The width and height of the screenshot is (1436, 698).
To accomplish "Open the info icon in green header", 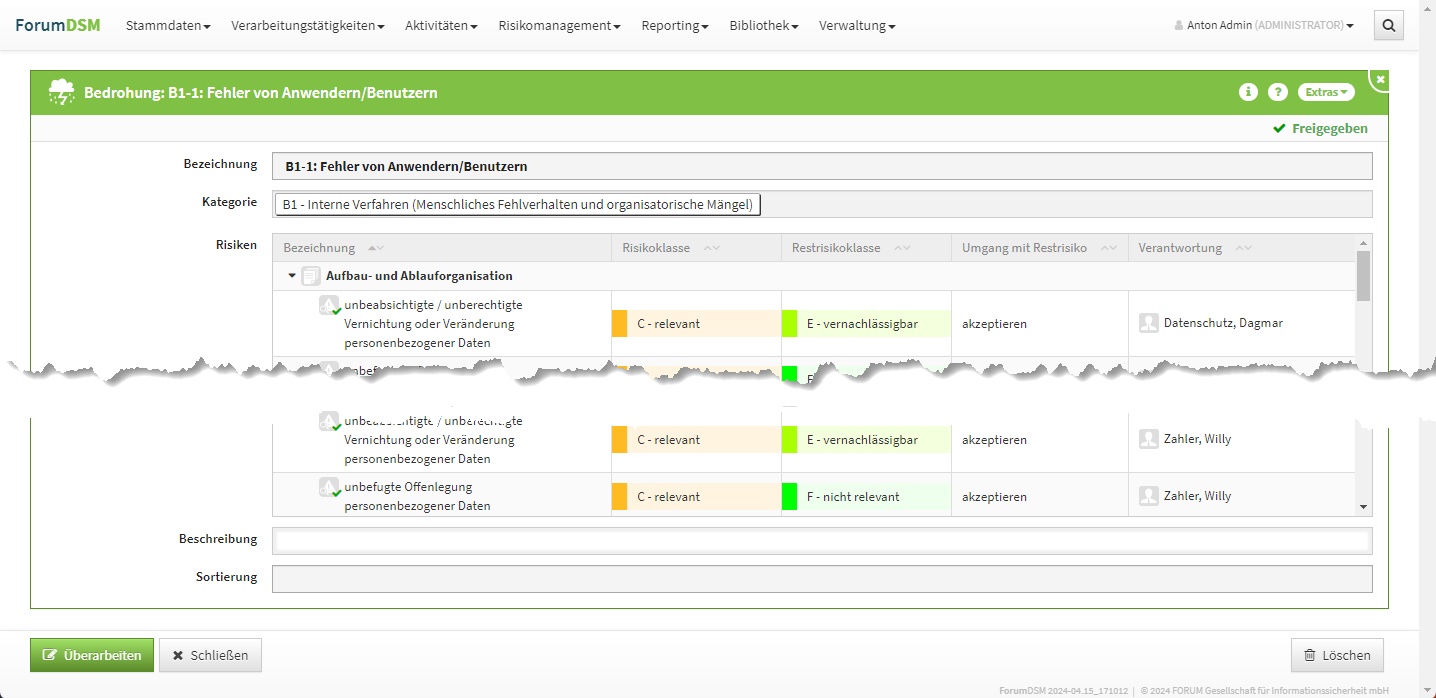I will point(1248,92).
